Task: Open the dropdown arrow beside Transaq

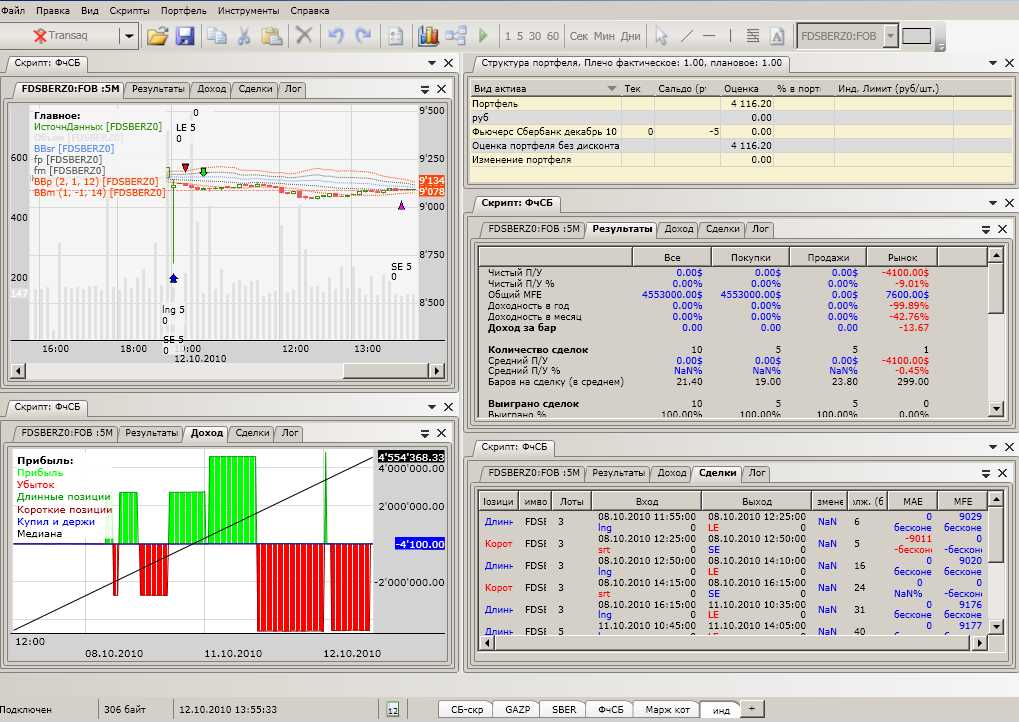Action: [x=128, y=36]
